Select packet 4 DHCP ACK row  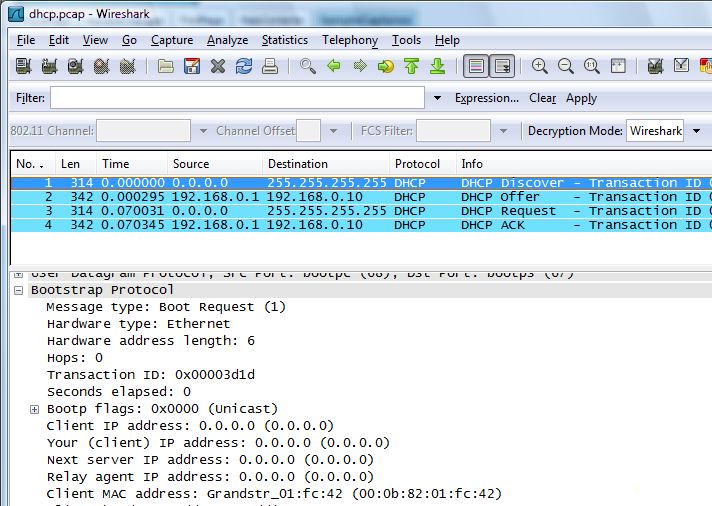tap(361, 225)
